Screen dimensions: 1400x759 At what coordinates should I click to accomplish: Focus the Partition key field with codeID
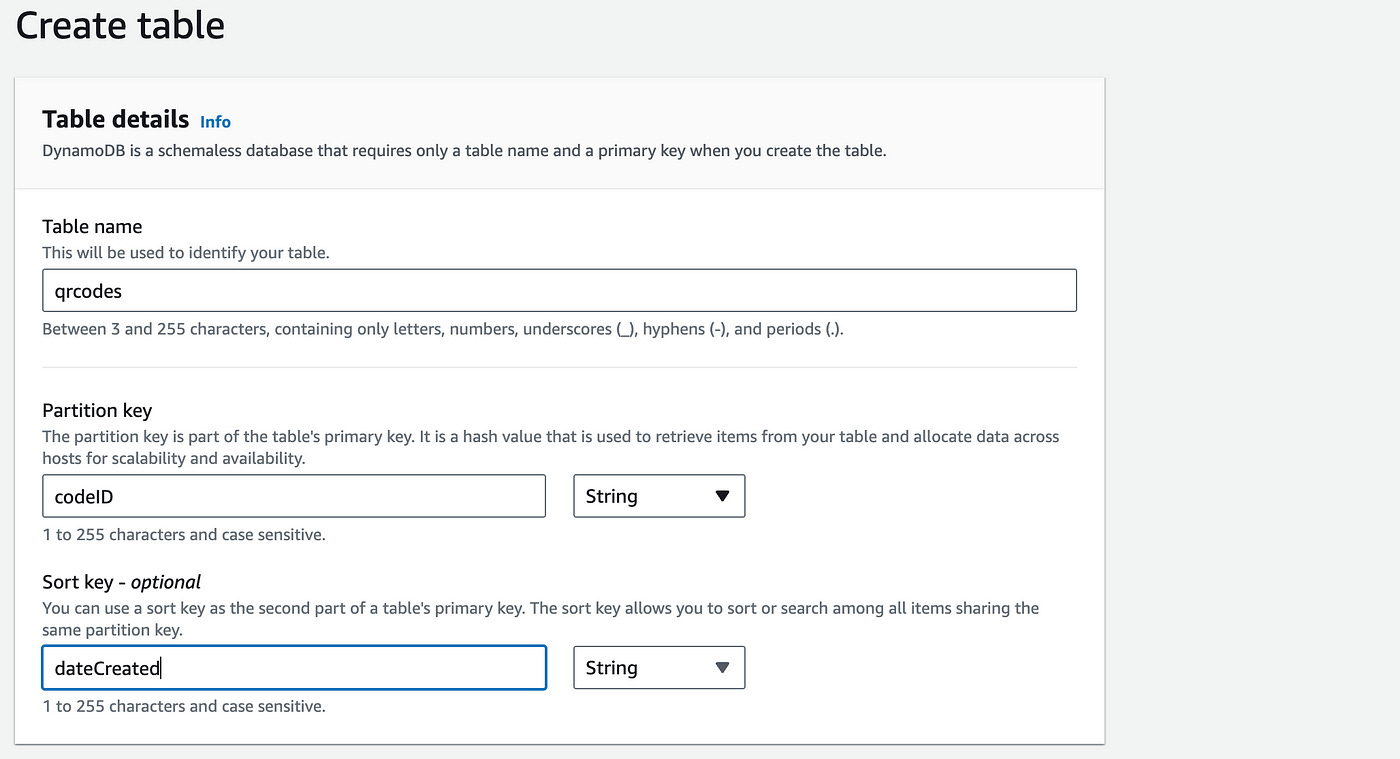293,496
